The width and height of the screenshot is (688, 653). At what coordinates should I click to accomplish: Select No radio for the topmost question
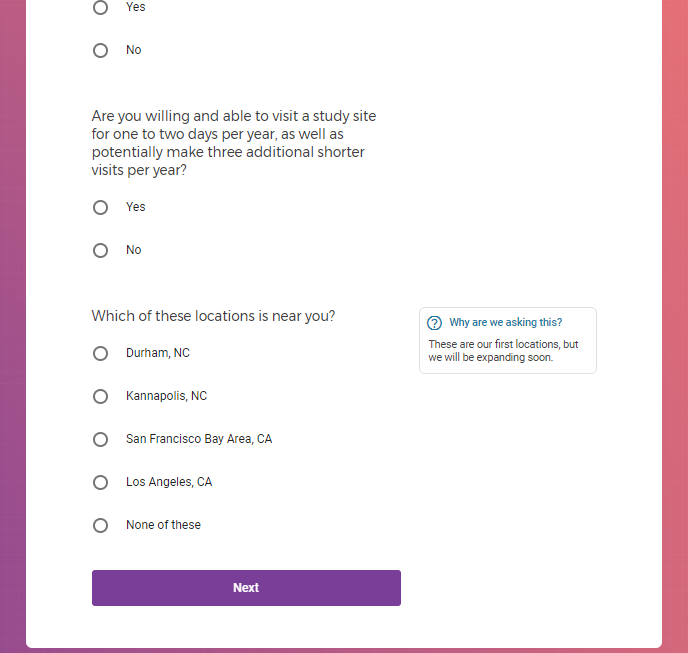click(100, 50)
